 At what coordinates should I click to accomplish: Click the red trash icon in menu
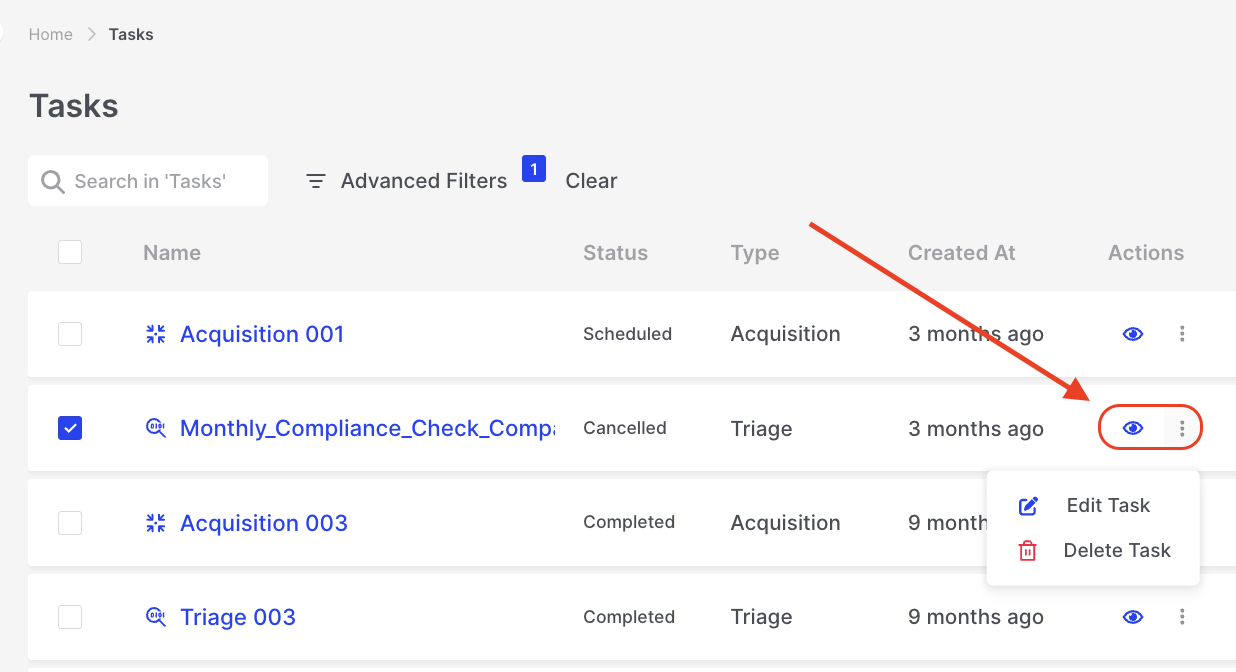pyautogui.click(x=1028, y=551)
